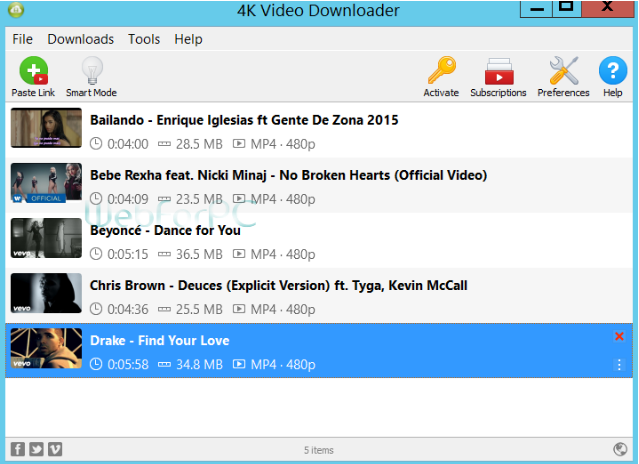Viewport: 639px width, 464px height.
Task: Open the Twitter icon in status bar
Action: (36, 449)
